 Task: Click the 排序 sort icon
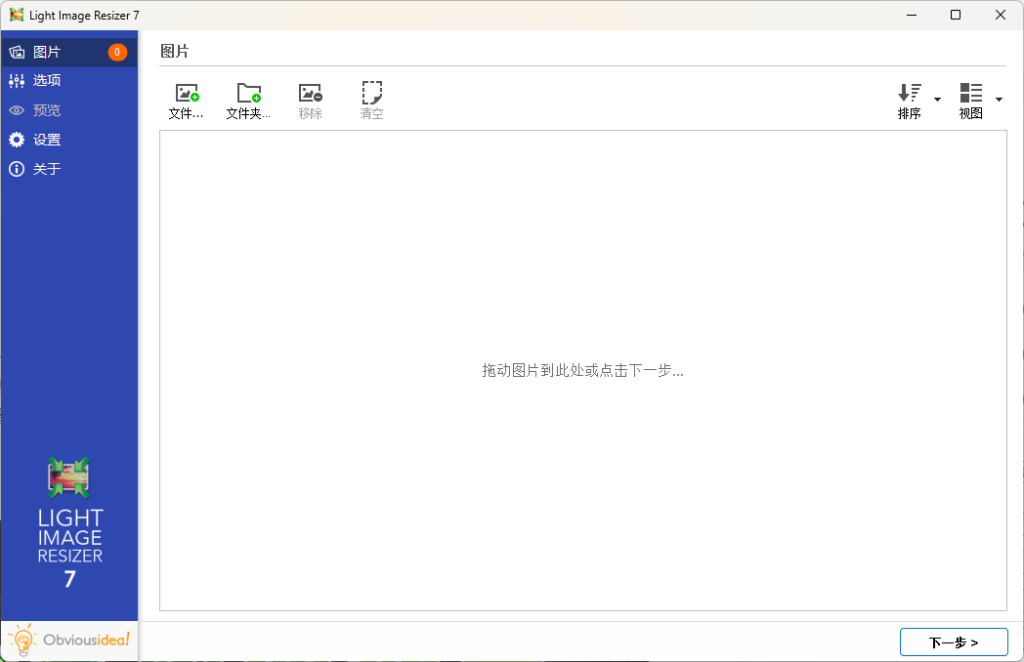(910, 92)
